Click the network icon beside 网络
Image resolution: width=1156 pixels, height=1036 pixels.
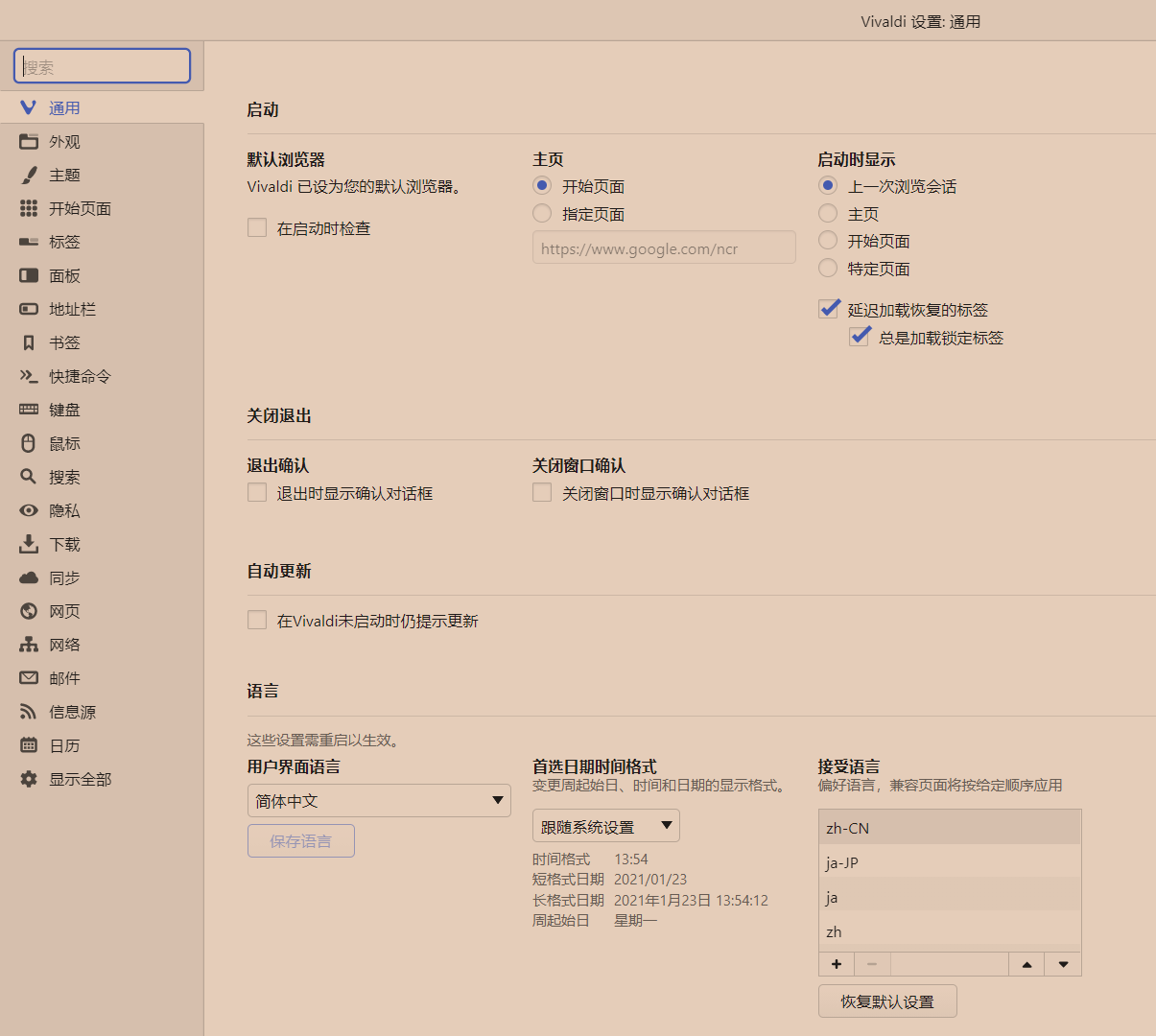[x=29, y=645]
